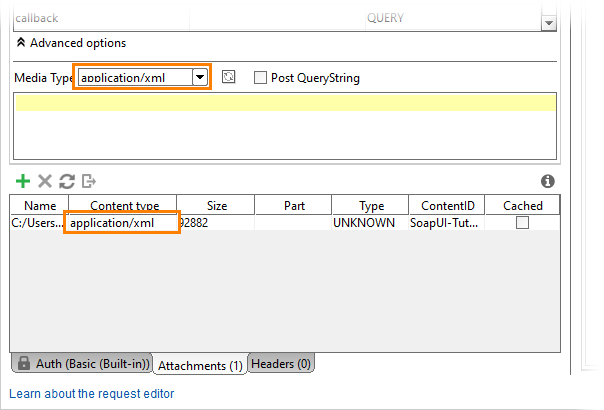This screenshot has width=604, height=410.
Task: Toggle the Cached checkbox for the attachment
Action: [522, 223]
